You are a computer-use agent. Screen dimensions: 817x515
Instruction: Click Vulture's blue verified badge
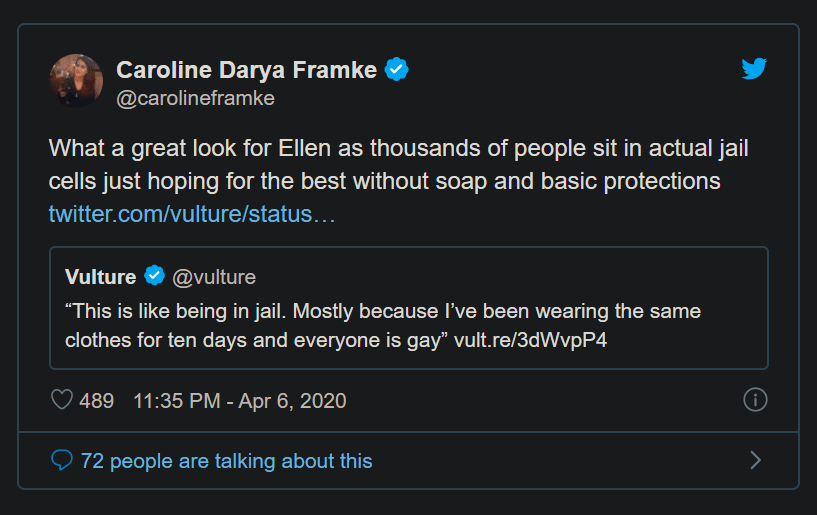point(155,277)
